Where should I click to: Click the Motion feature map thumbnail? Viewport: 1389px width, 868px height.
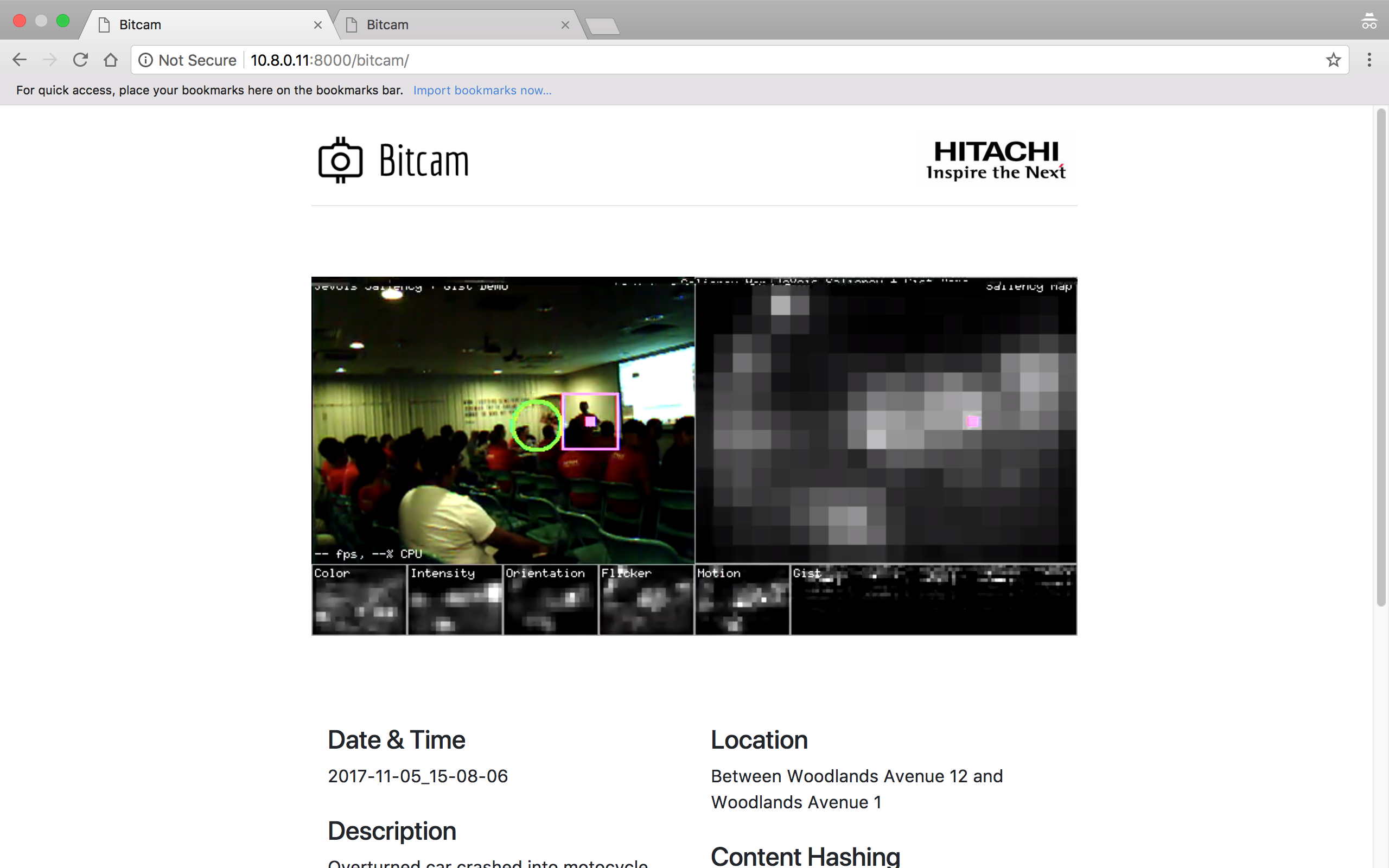742,600
